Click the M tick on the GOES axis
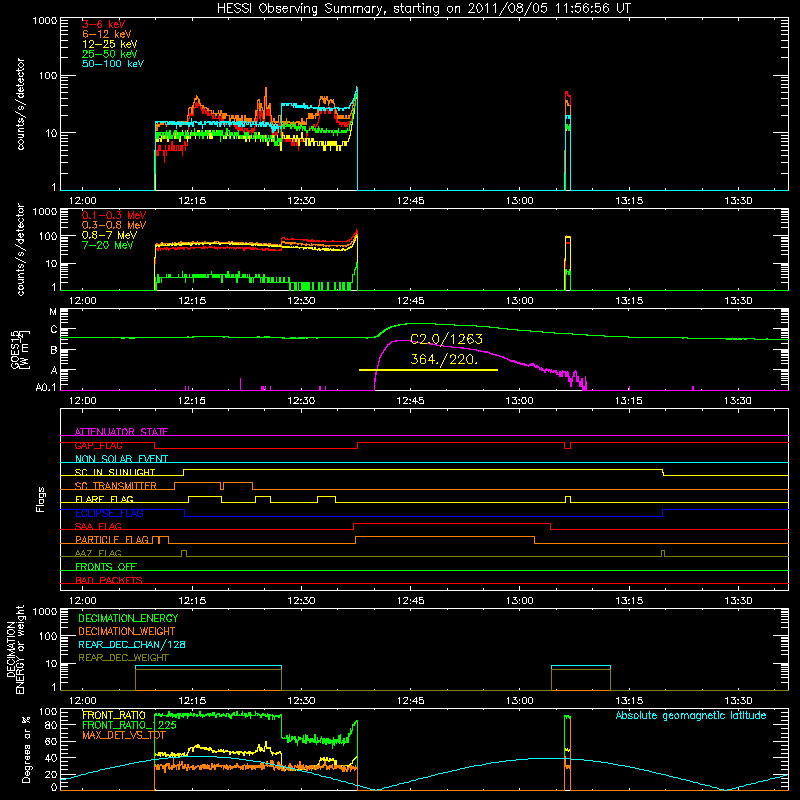The width and height of the screenshot is (800, 800). (x=53, y=312)
